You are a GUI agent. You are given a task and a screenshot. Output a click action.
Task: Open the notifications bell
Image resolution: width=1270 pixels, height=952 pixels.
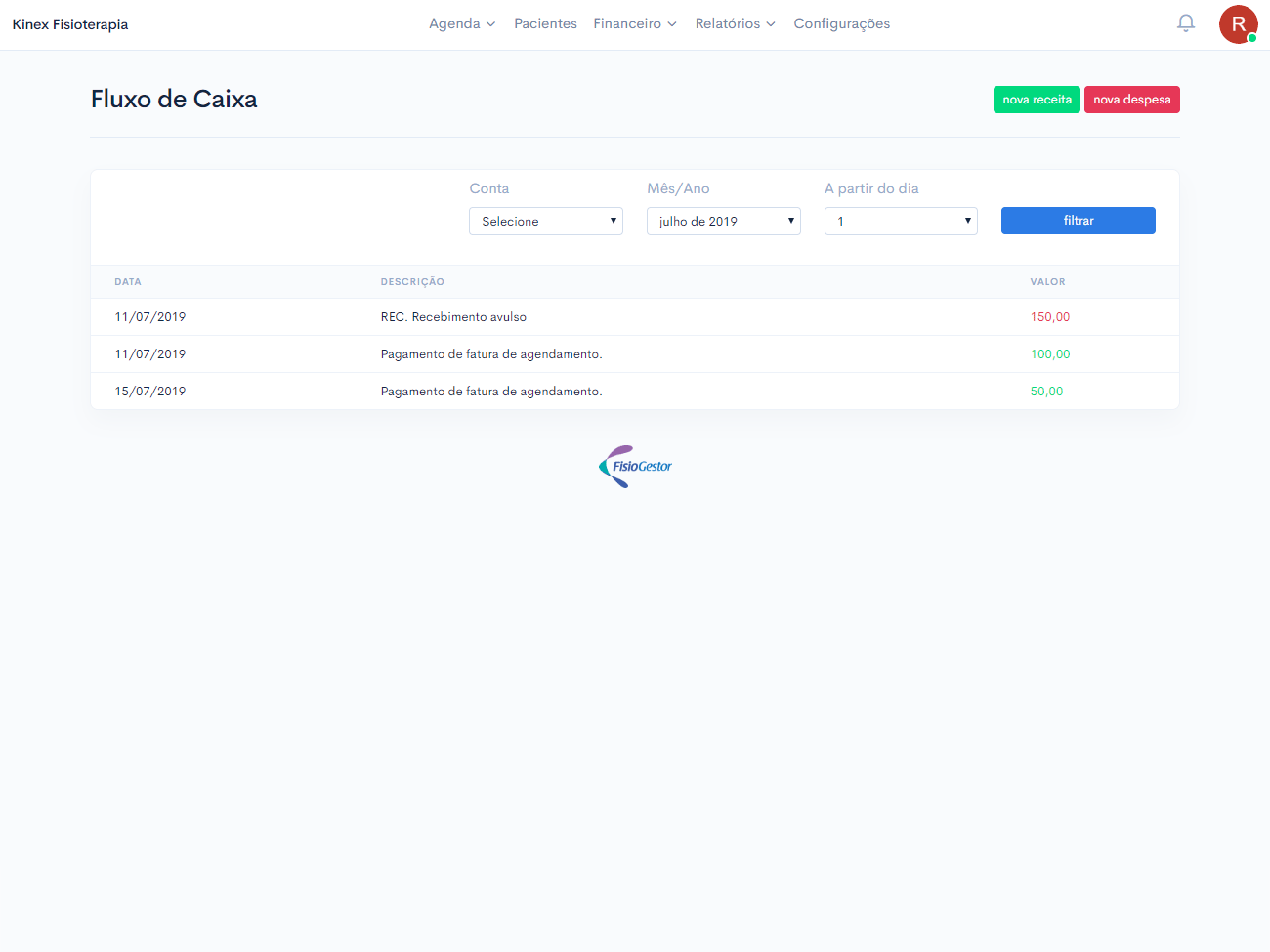point(1186,23)
